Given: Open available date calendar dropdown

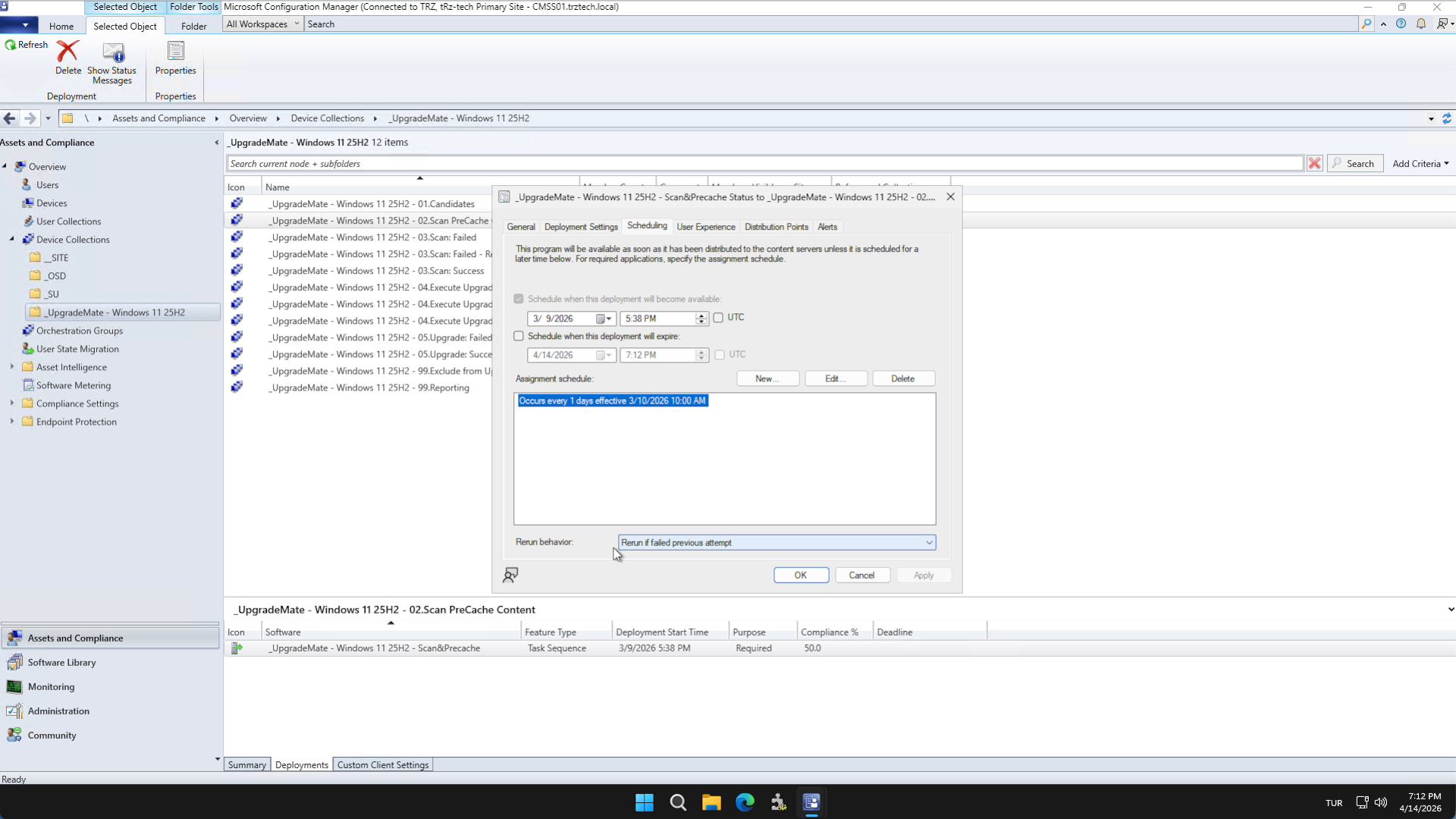Looking at the screenshot, I should [604, 318].
